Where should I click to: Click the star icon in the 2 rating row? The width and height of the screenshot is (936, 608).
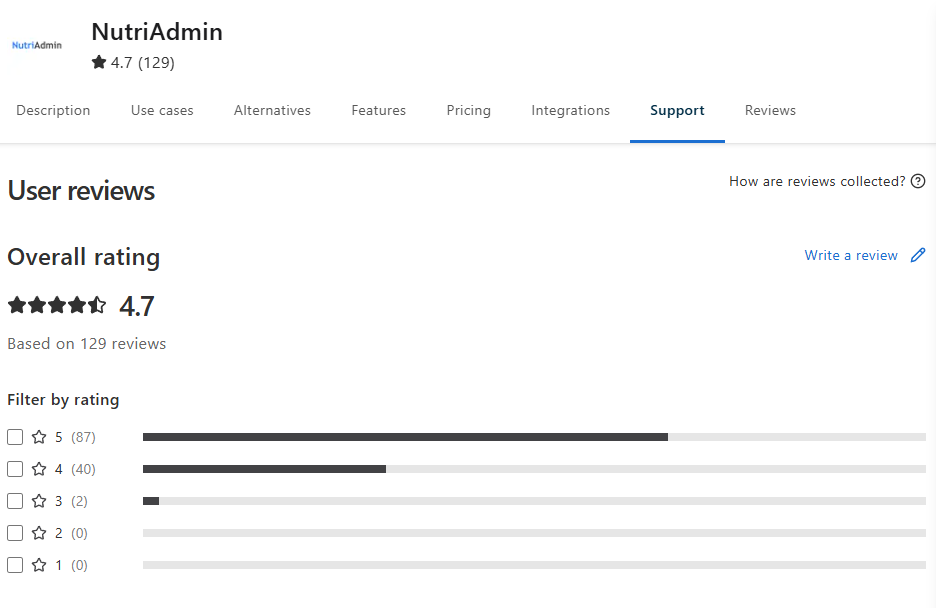[39, 533]
